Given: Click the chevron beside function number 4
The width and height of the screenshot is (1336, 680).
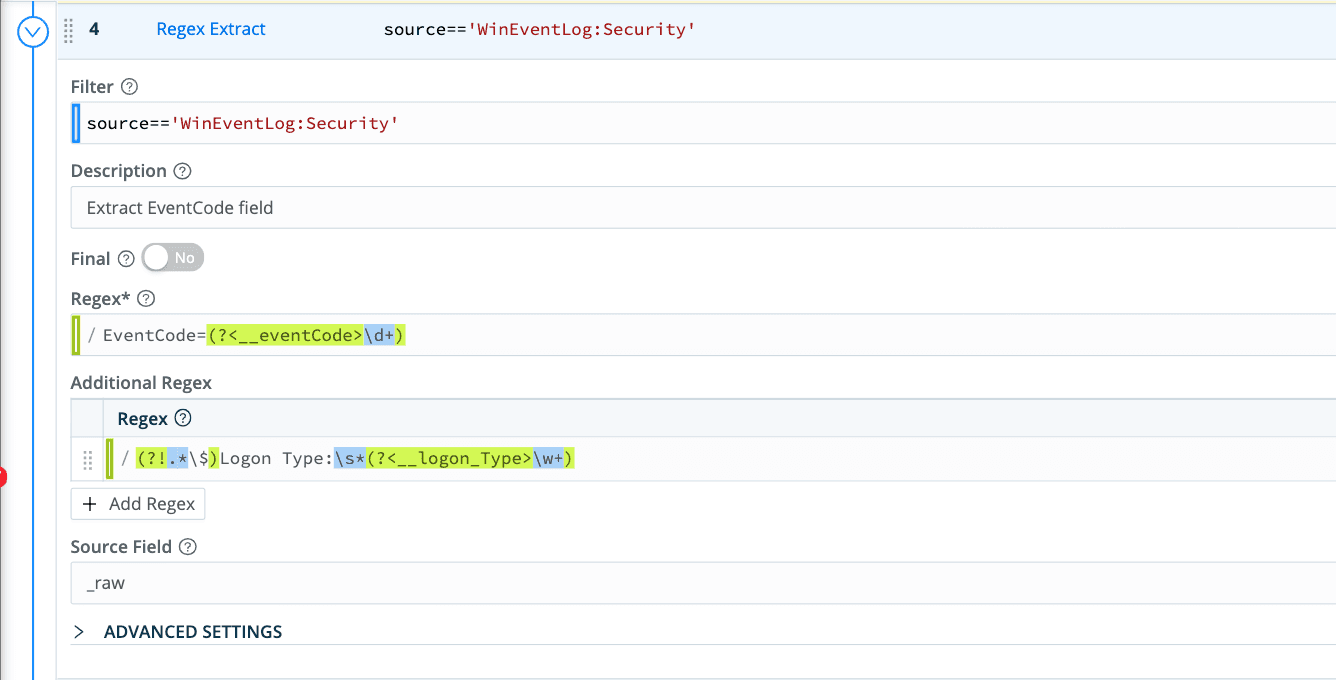Looking at the screenshot, I should pos(33,30).
